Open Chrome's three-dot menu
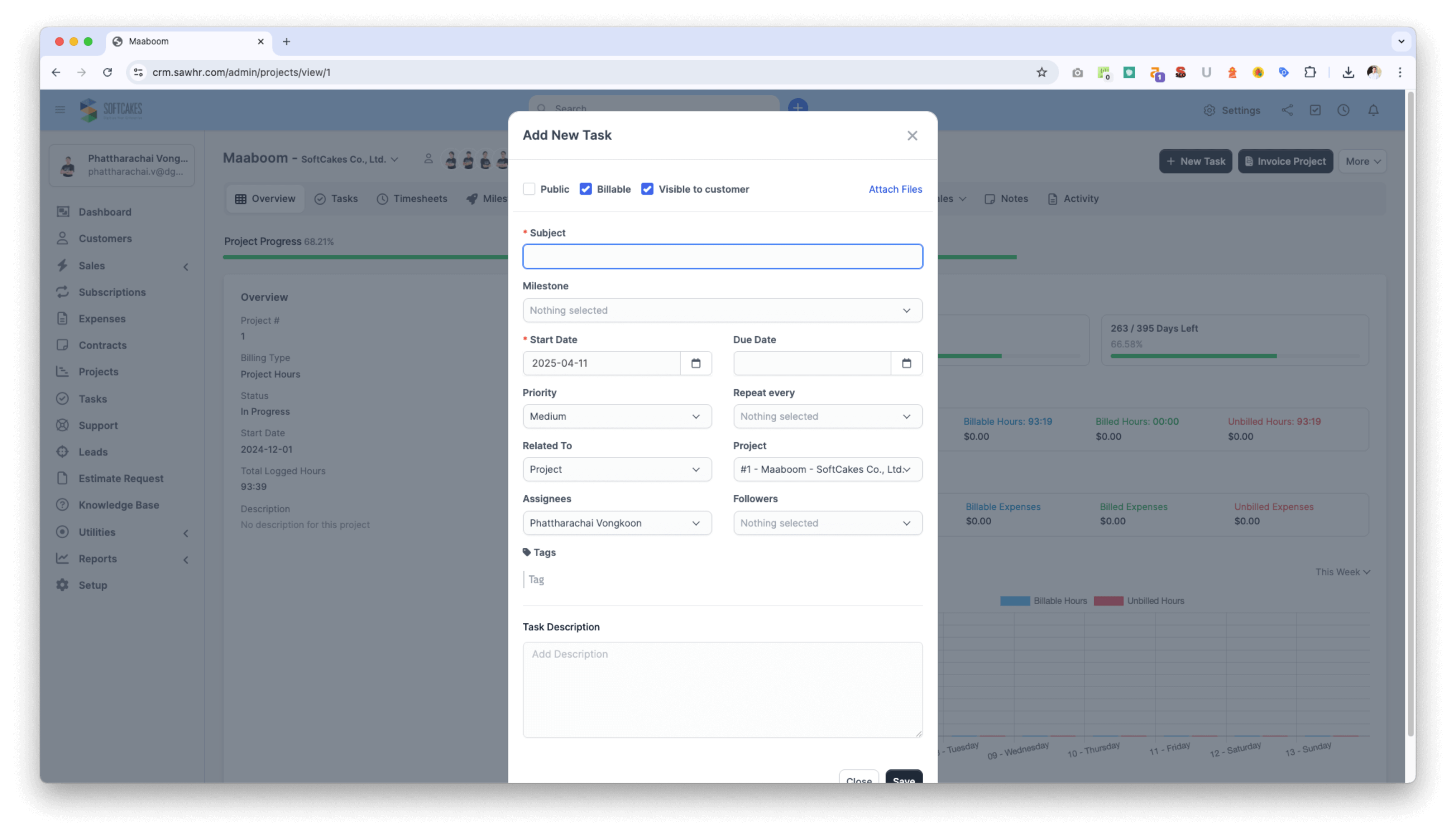Viewport: 1456px width, 836px height. tap(1399, 72)
